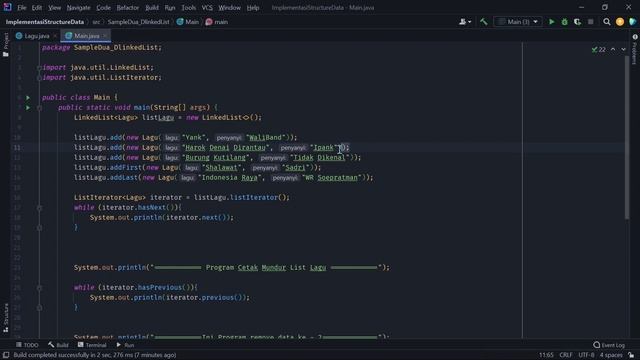
Task: Open the Event Log
Action: pos(609,345)
